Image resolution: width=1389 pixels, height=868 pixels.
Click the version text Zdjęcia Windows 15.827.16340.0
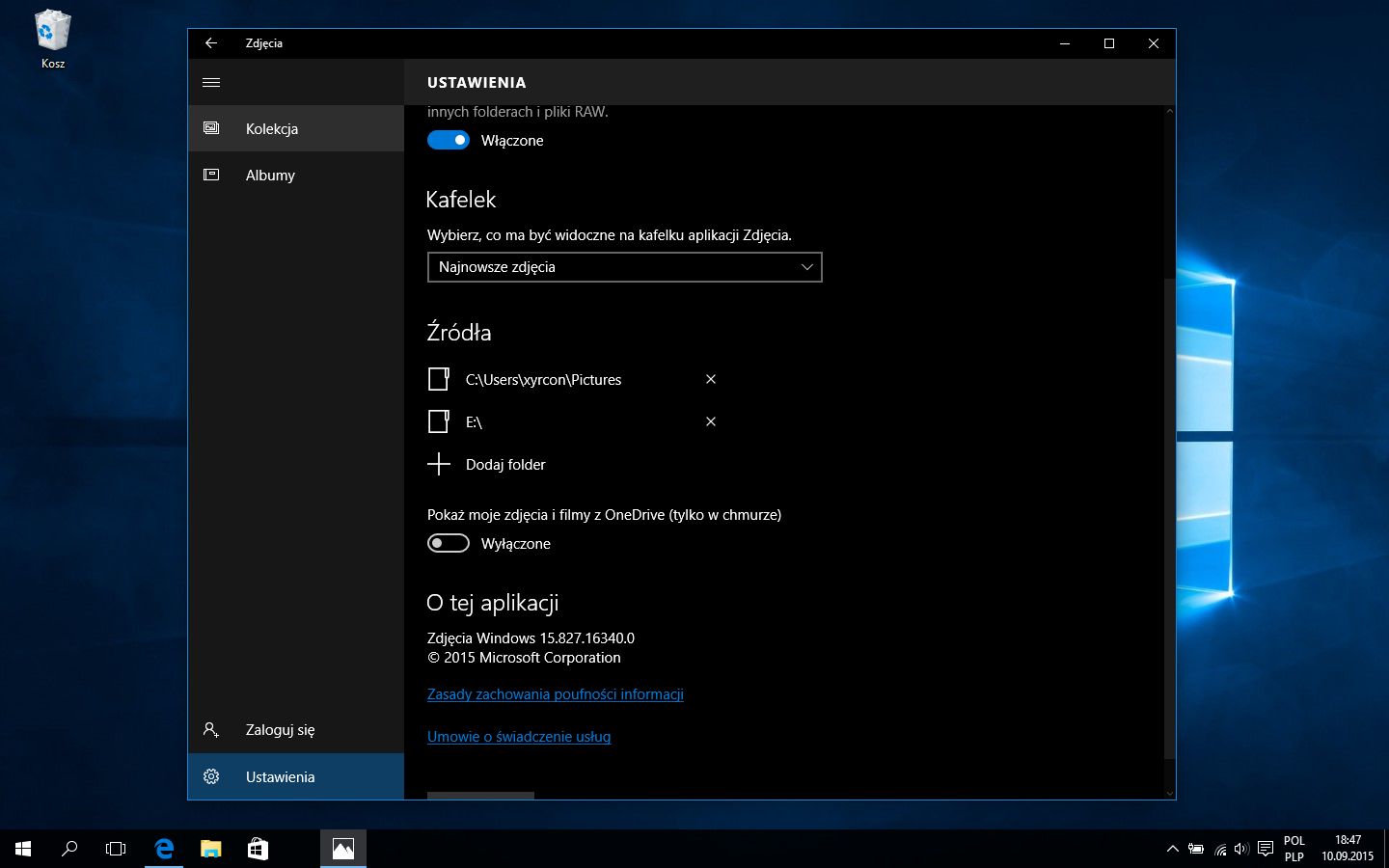click(531, 638)
